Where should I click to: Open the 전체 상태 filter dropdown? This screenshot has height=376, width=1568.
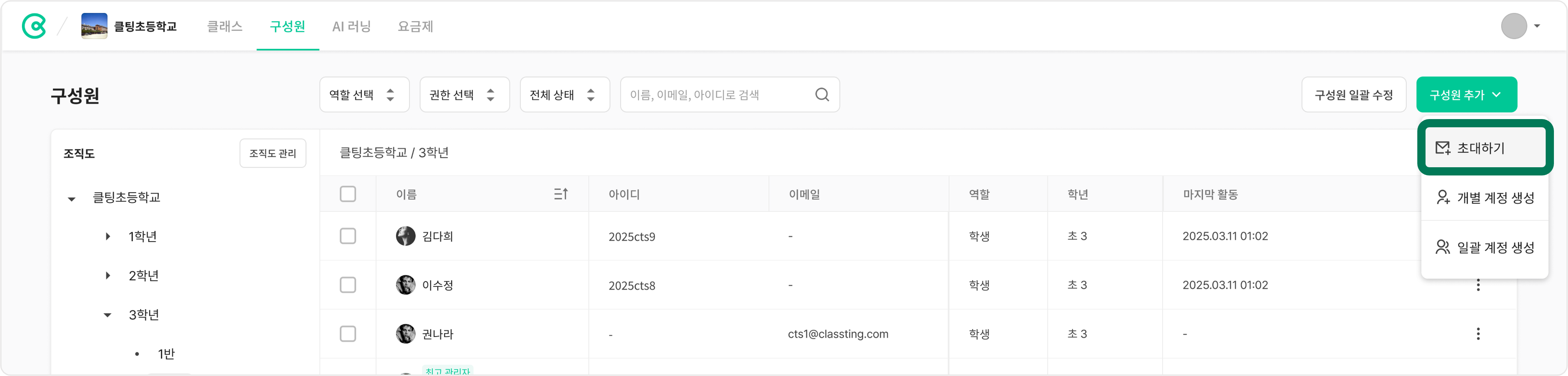tap(564, 94)
